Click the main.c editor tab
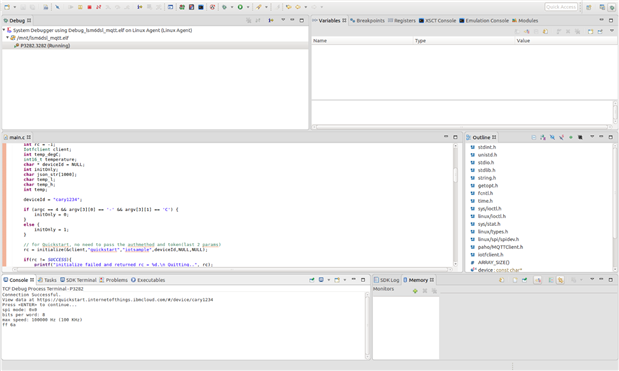619x371 pixels. [x=17, y=137]
